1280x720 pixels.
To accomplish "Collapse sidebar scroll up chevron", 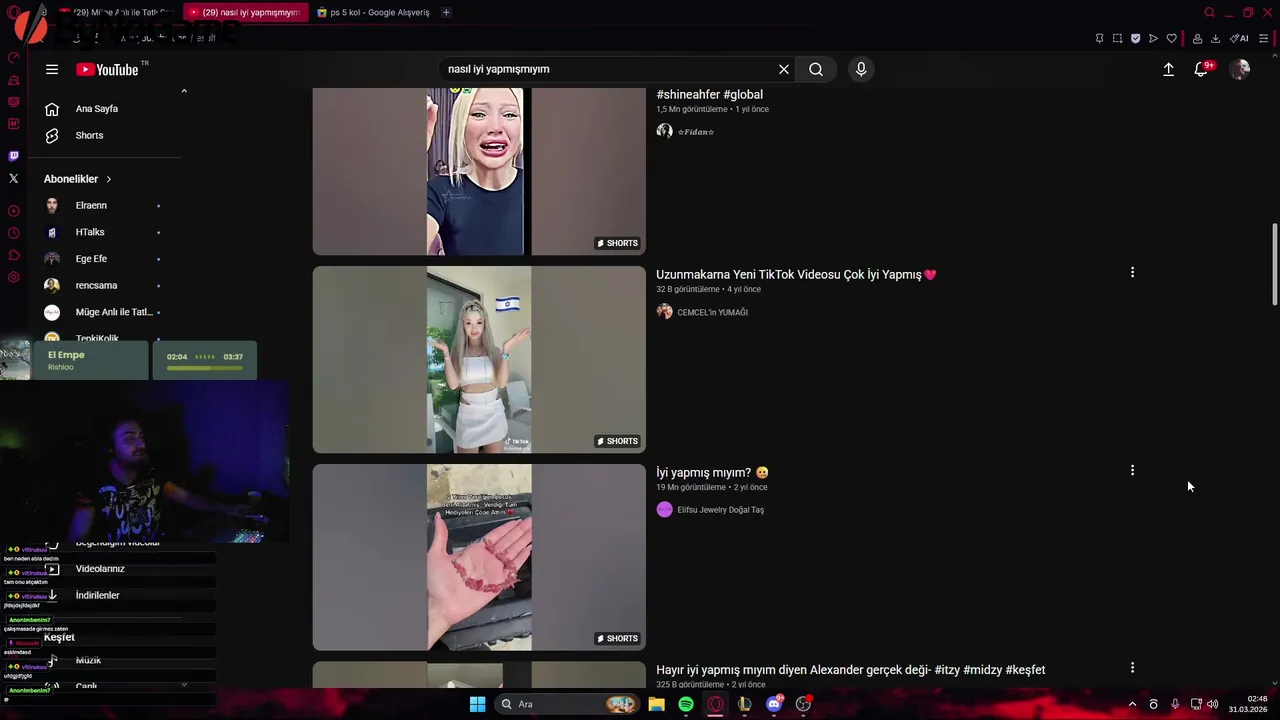I will click(x=184, y=91).
